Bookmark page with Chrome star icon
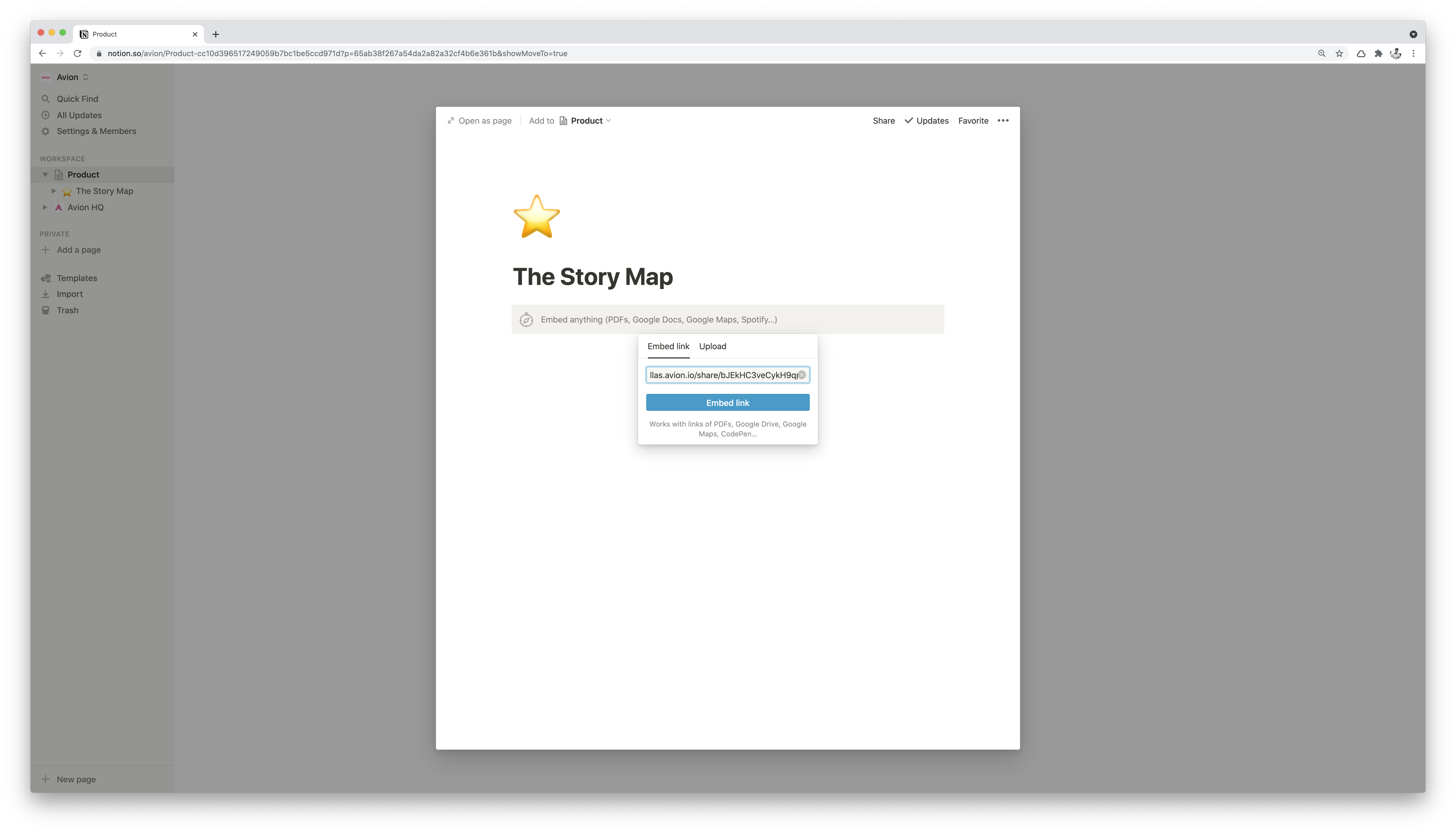The width and height of the screenshot is (1456, 833). [x=1339, y=53]
